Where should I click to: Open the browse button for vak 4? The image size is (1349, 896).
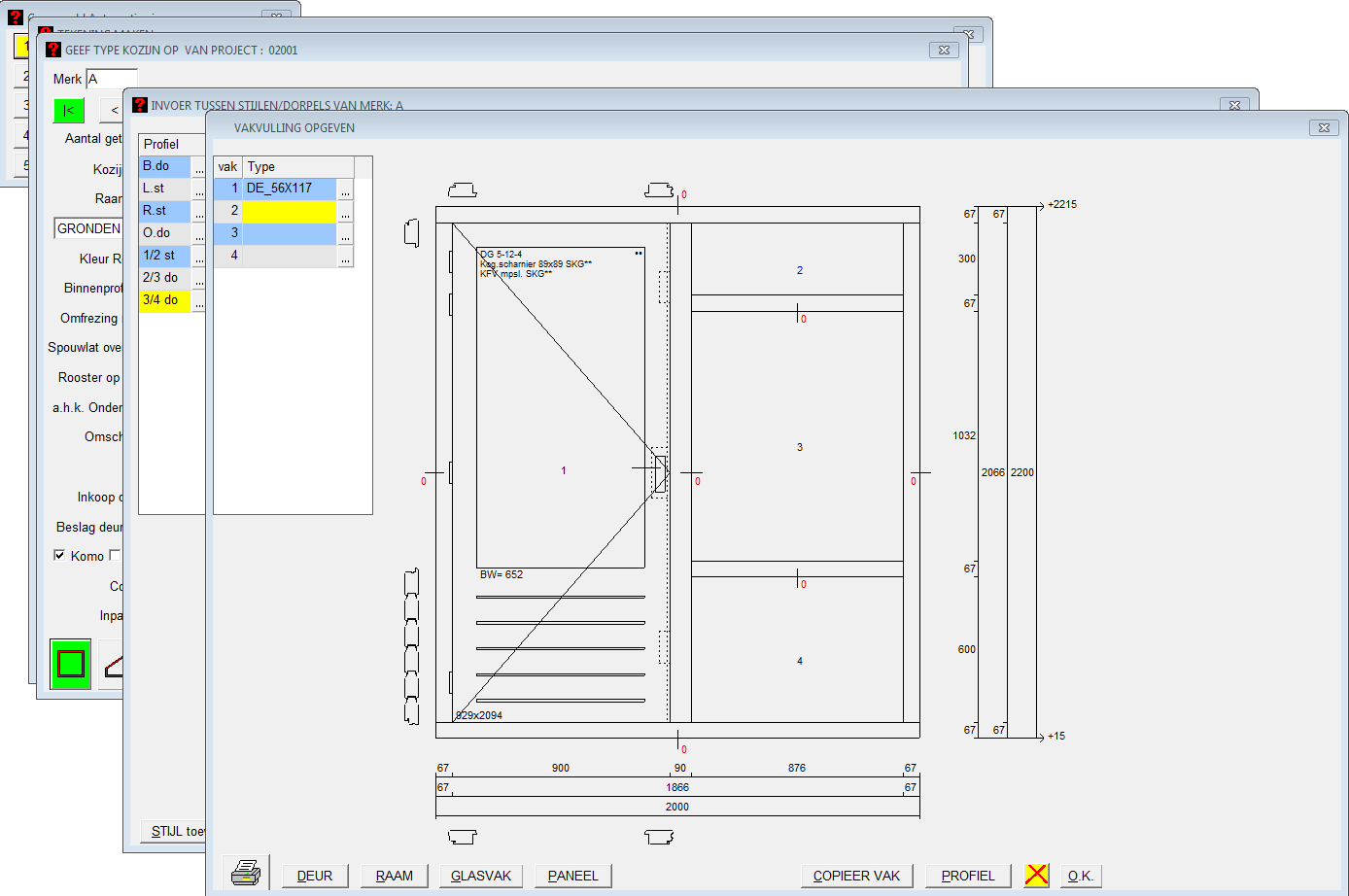345,257
